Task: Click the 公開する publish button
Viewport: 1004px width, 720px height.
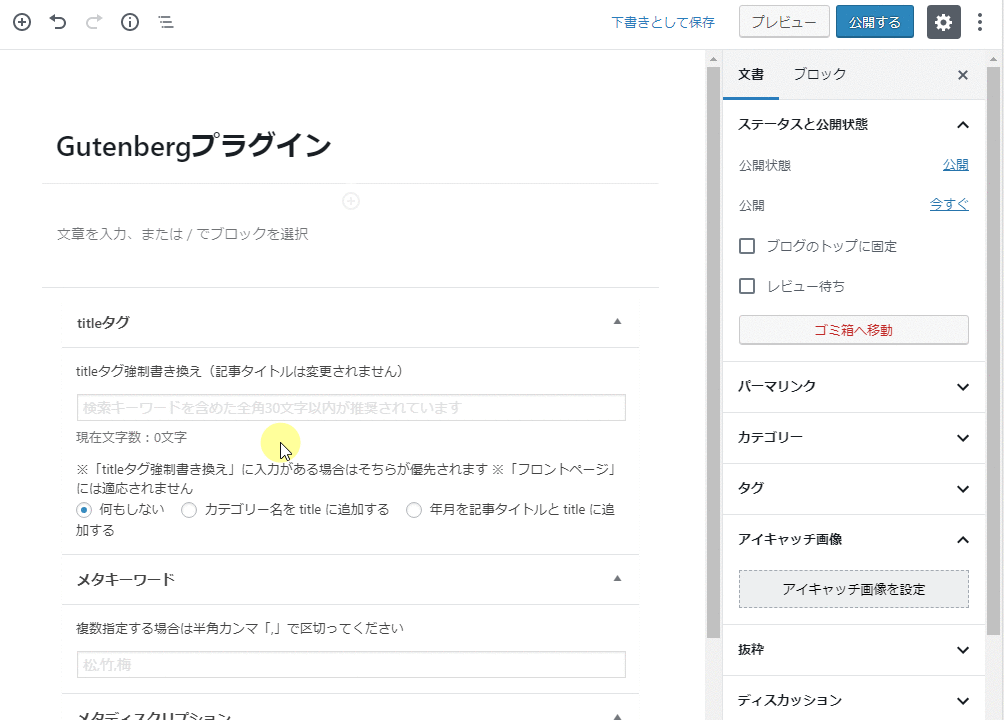Action: [875, 22]
